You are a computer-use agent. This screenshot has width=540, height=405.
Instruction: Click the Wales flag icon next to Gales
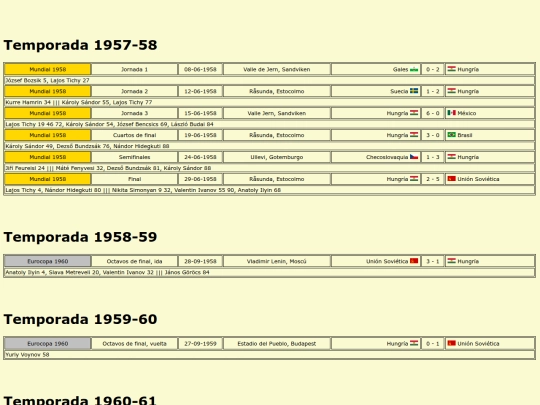414,69
